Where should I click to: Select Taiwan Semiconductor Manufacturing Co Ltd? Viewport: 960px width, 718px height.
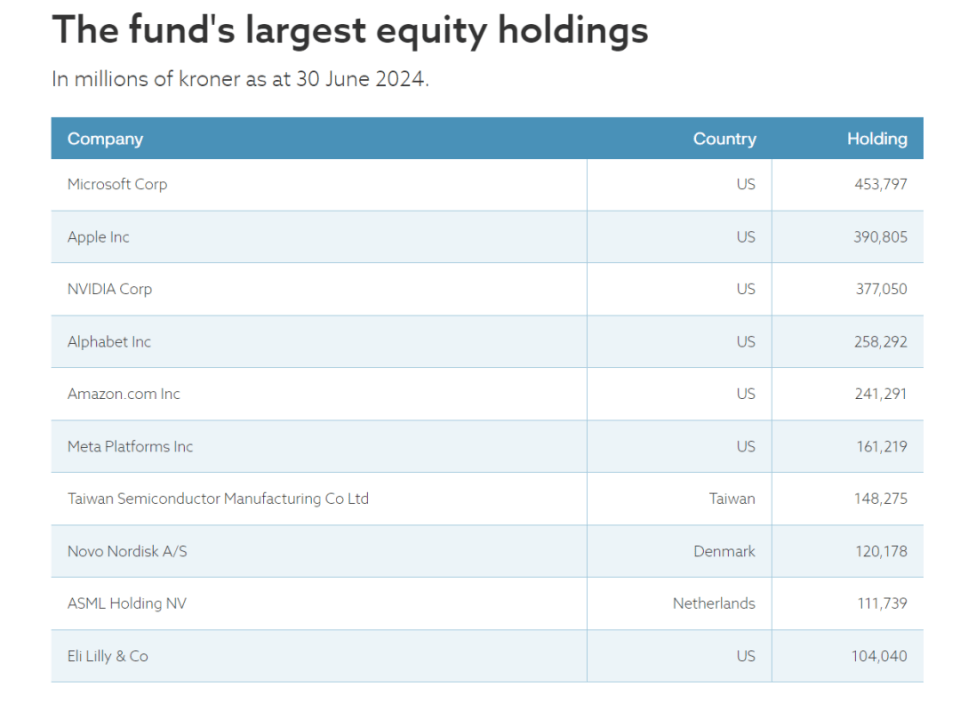[x=217, y=498]
